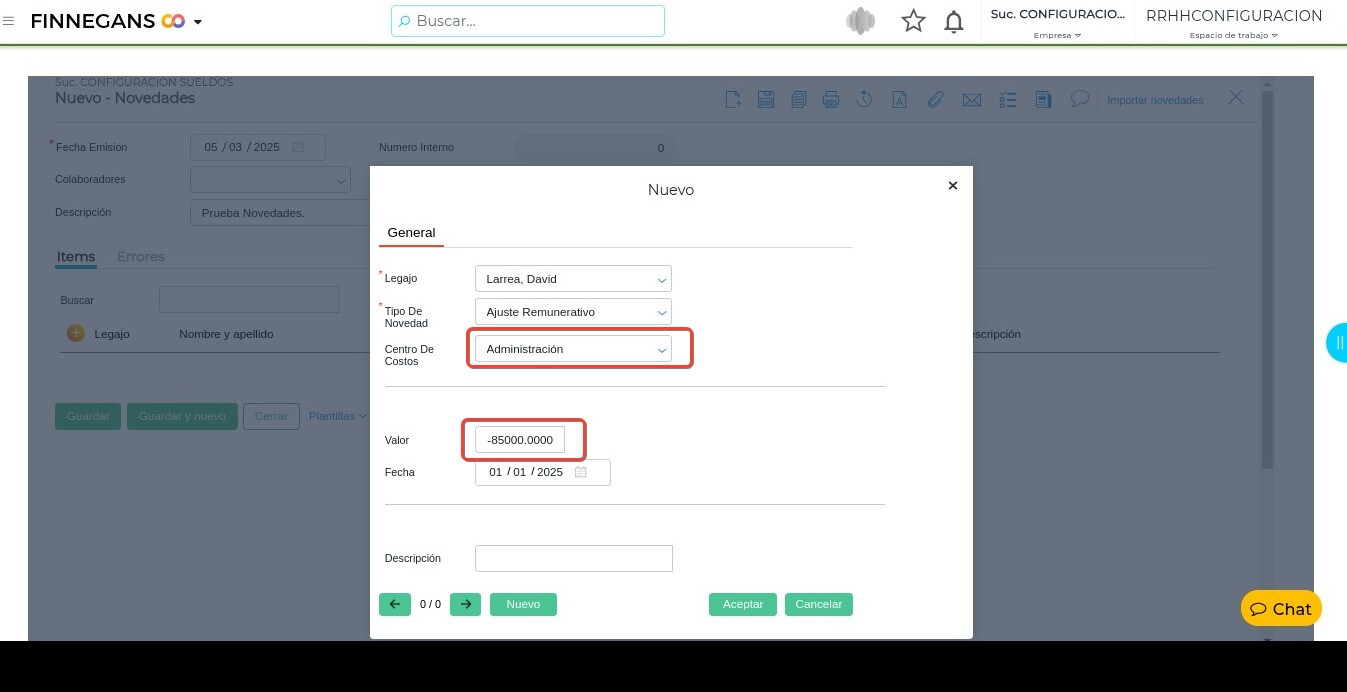
Task: Select the General tab in Nuevo dialog
Action: pyautogui.click(x=411, y=232)
